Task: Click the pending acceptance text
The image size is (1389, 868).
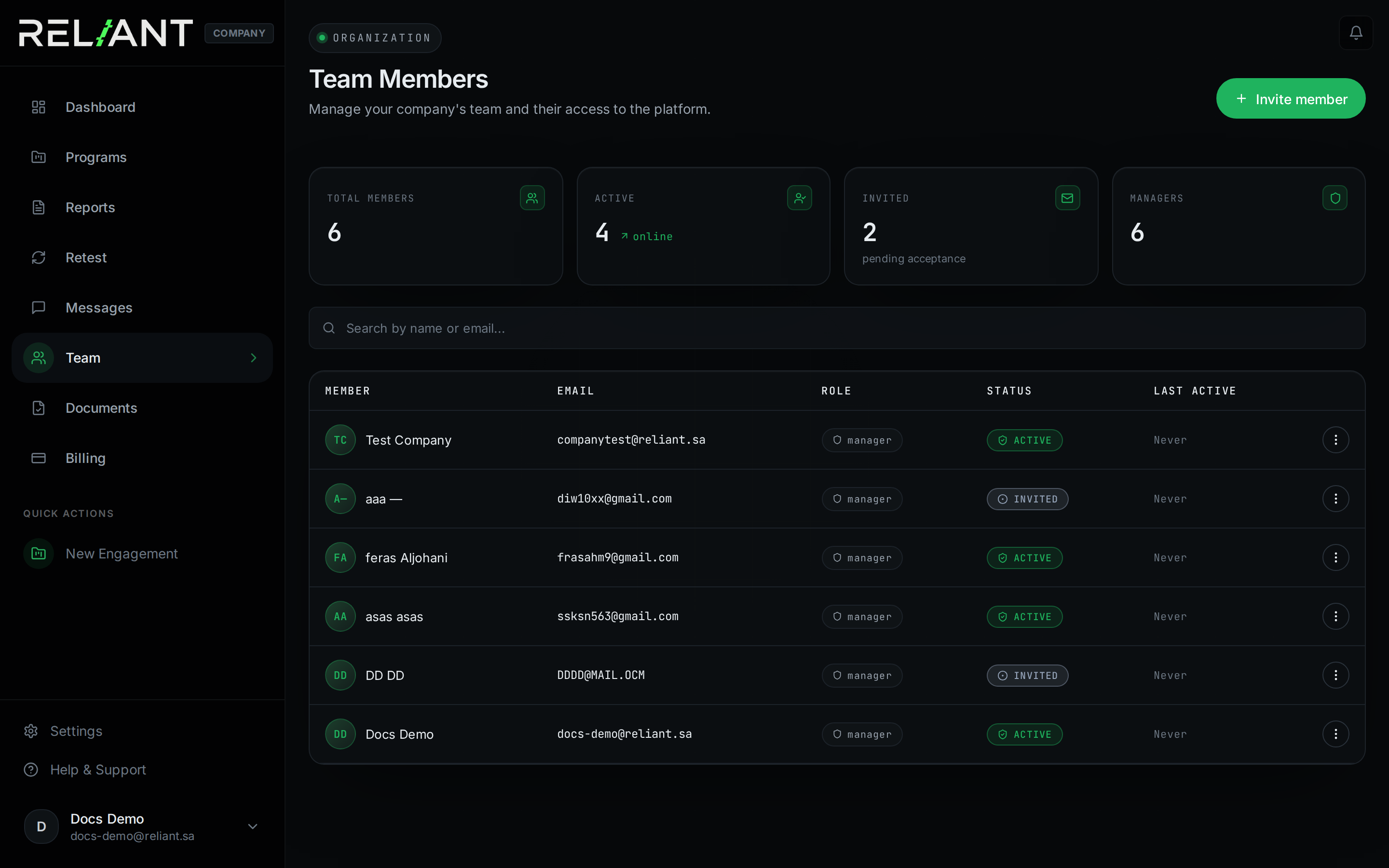Action: tap(914, 259)
